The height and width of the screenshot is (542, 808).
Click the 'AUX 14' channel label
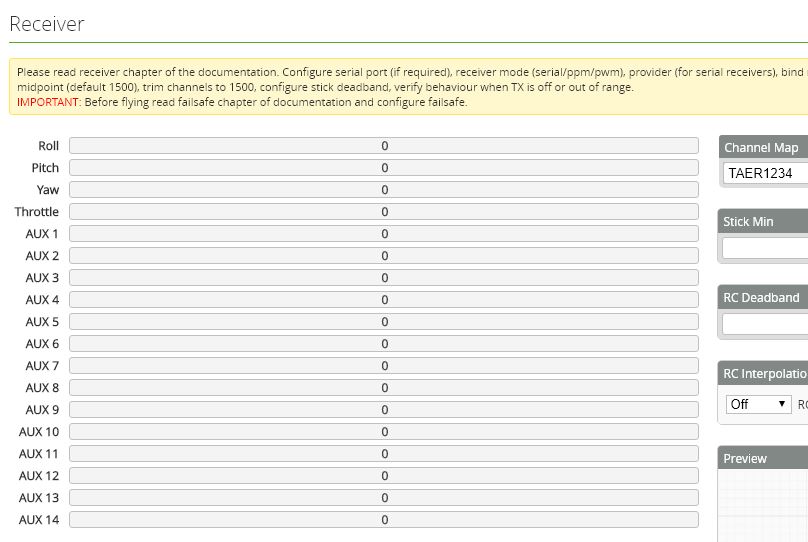39,519
